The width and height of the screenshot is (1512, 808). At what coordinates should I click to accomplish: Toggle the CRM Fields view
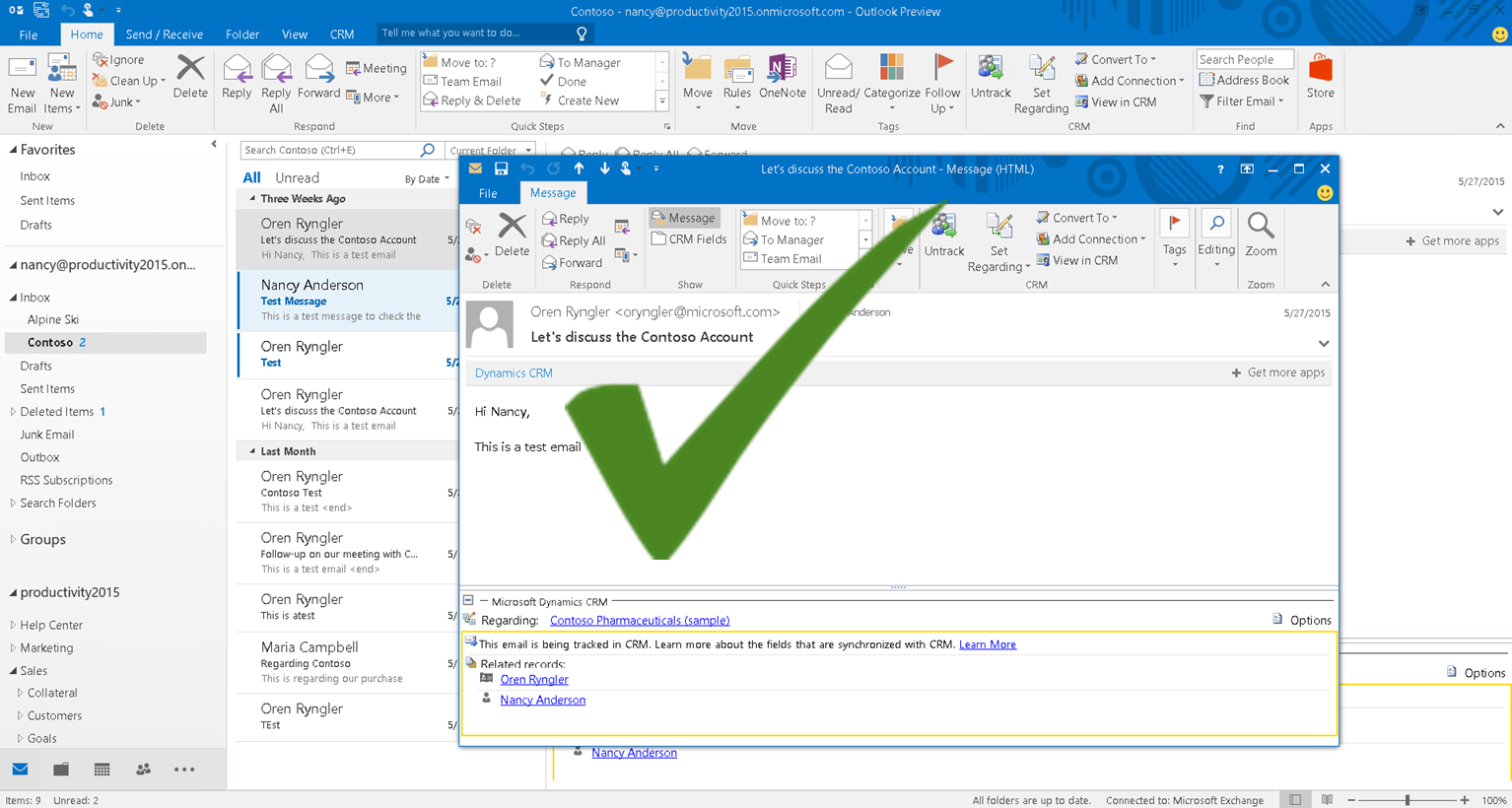pos(689,239)
